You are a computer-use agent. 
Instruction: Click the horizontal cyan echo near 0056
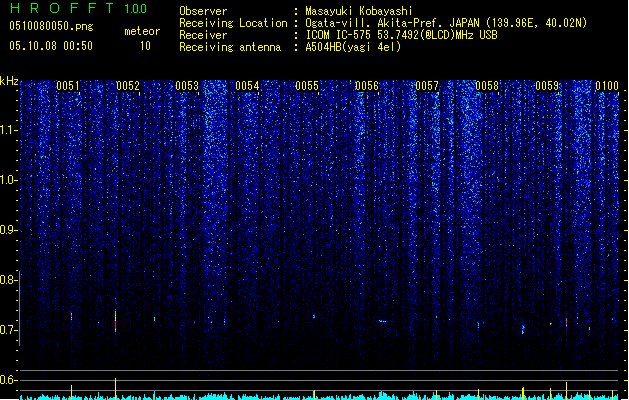pos(383,321)
